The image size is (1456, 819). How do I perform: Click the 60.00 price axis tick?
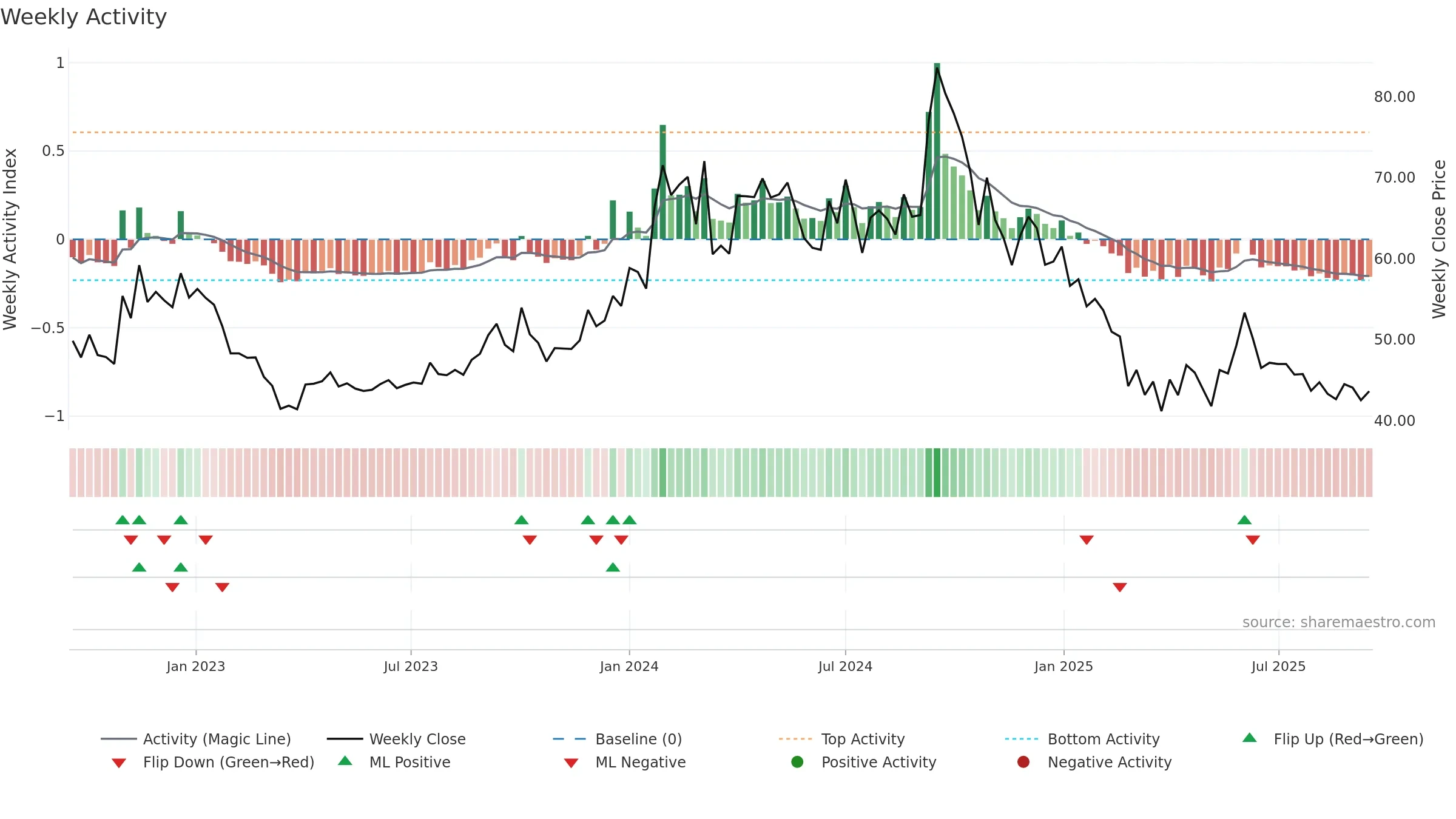pyautogui.click(x=1395, y=258)
